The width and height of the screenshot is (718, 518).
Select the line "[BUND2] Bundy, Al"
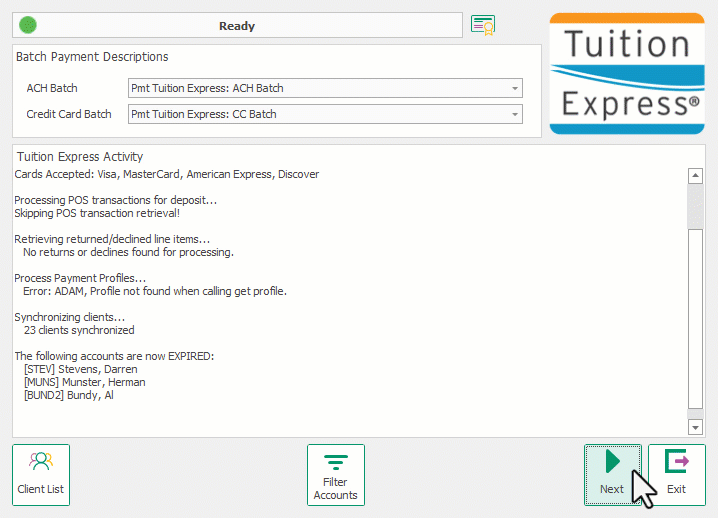(x=69, y=395)
